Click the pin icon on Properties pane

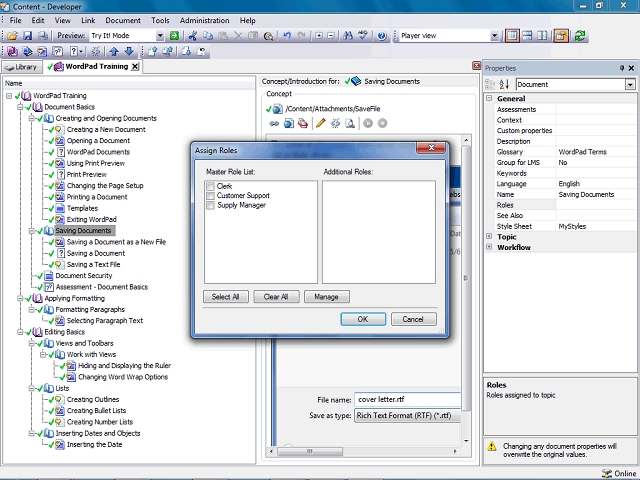tap(622, 68)
